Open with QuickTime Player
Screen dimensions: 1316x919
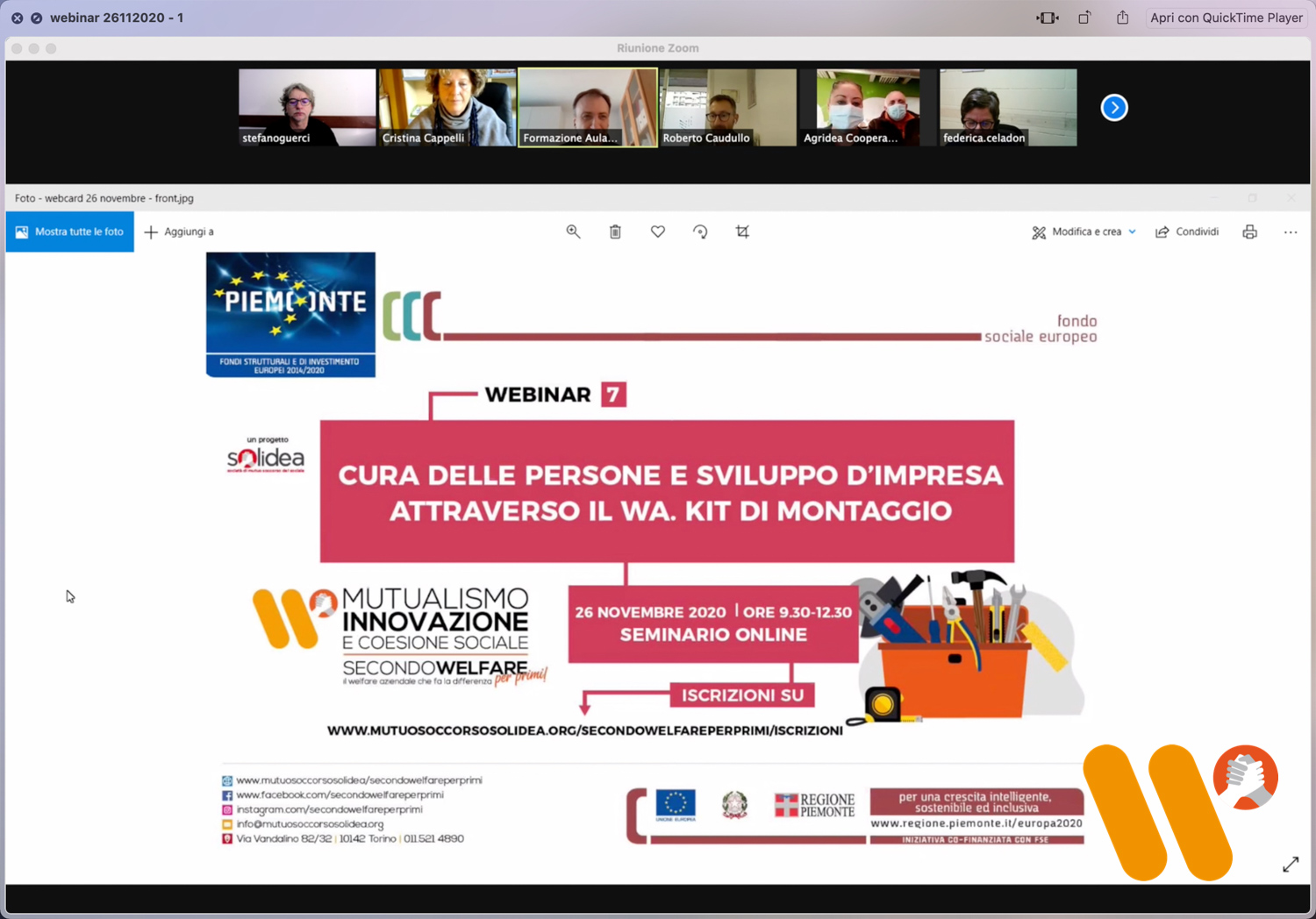[1226, 18]
